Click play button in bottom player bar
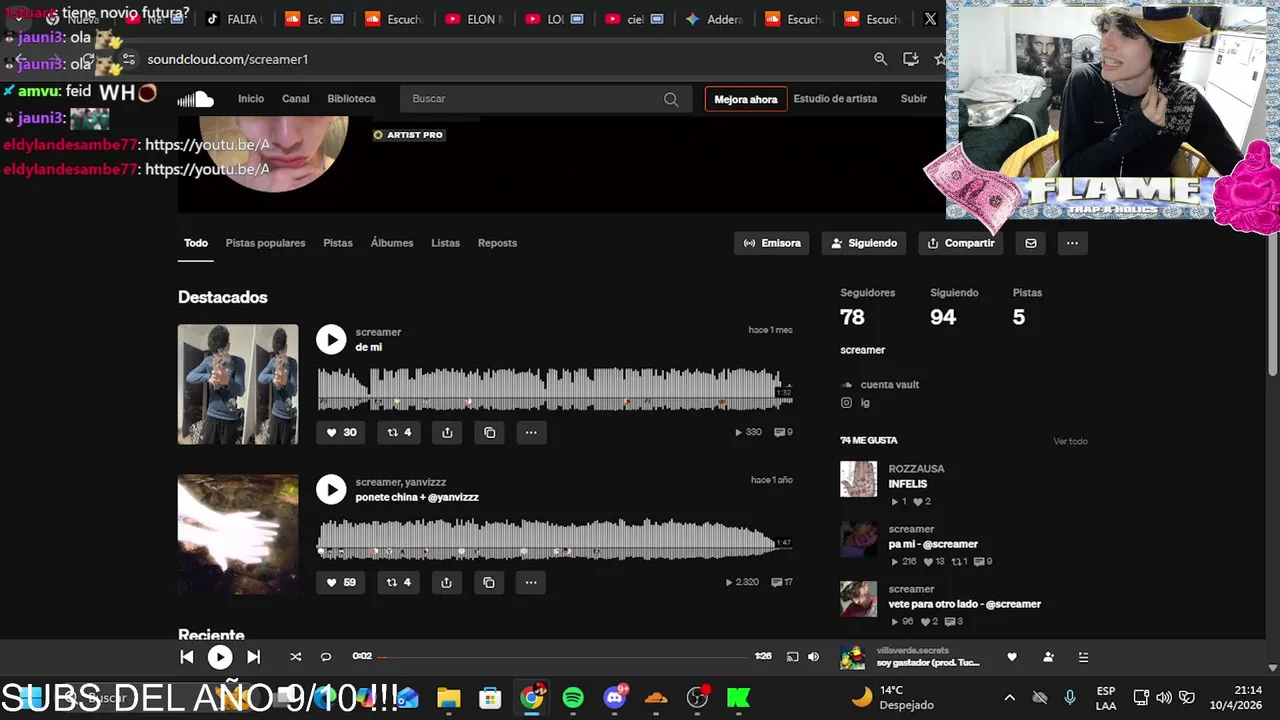 pos(220,657)
